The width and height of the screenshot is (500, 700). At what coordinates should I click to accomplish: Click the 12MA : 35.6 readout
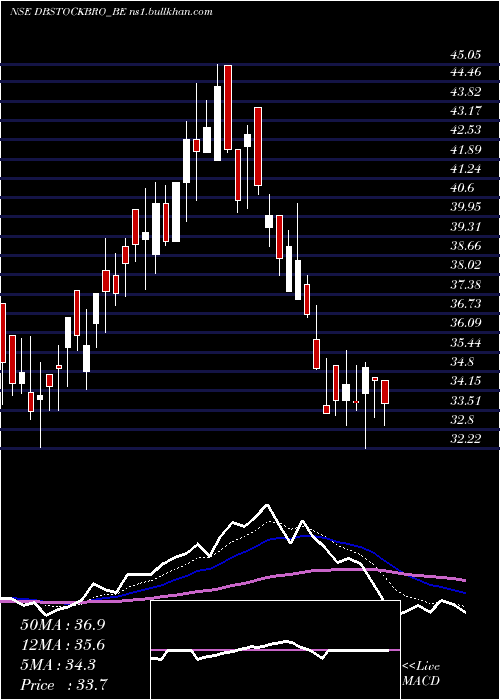tap(62, 645)
